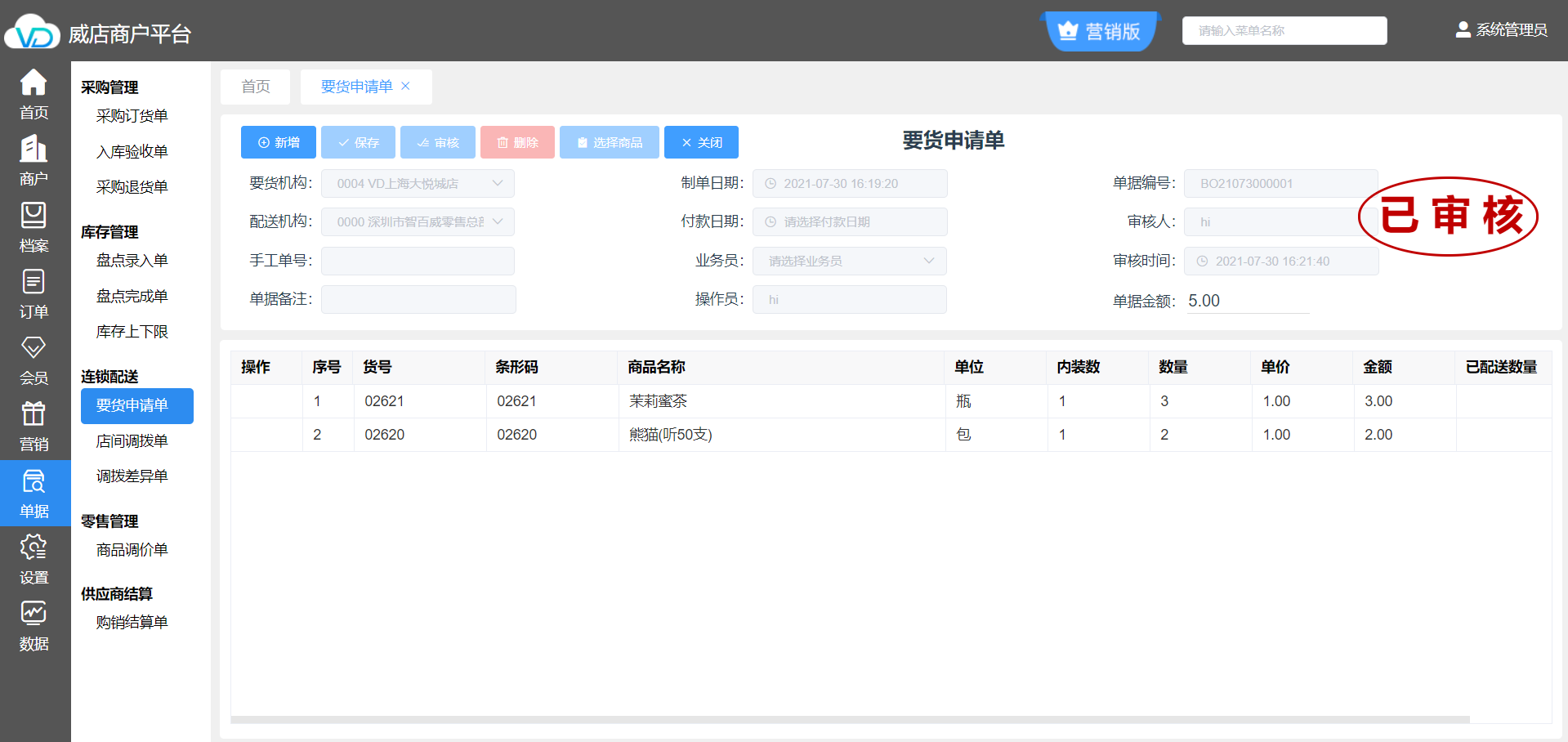
Task: Click the menu name search field
Action: click(1284, 31)
